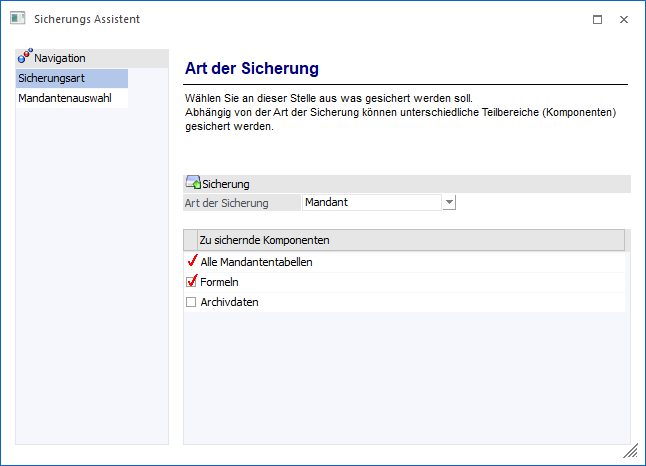The height and width of the screenshot is (466, 646).
Task: Click the Sicherung section icon
Action: [193, 183]
